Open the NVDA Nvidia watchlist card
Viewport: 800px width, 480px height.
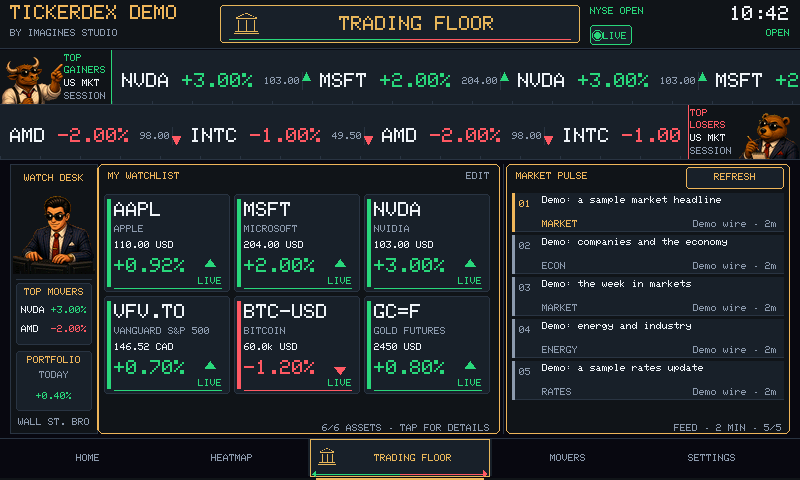[x=427, y=243]
